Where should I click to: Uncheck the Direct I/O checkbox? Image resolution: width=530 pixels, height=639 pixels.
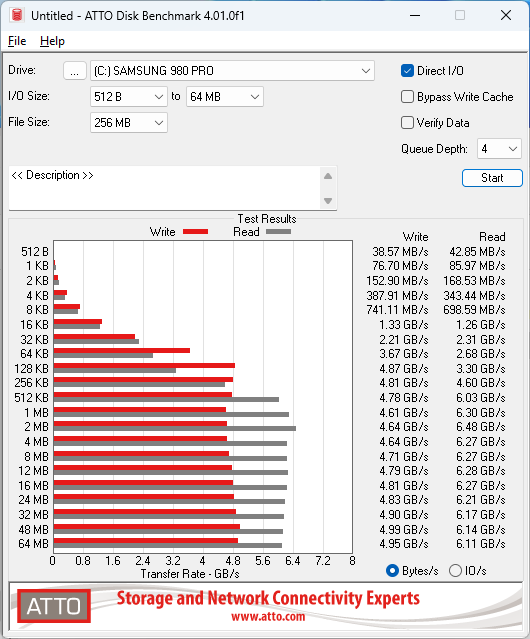[x=407, y=71]
